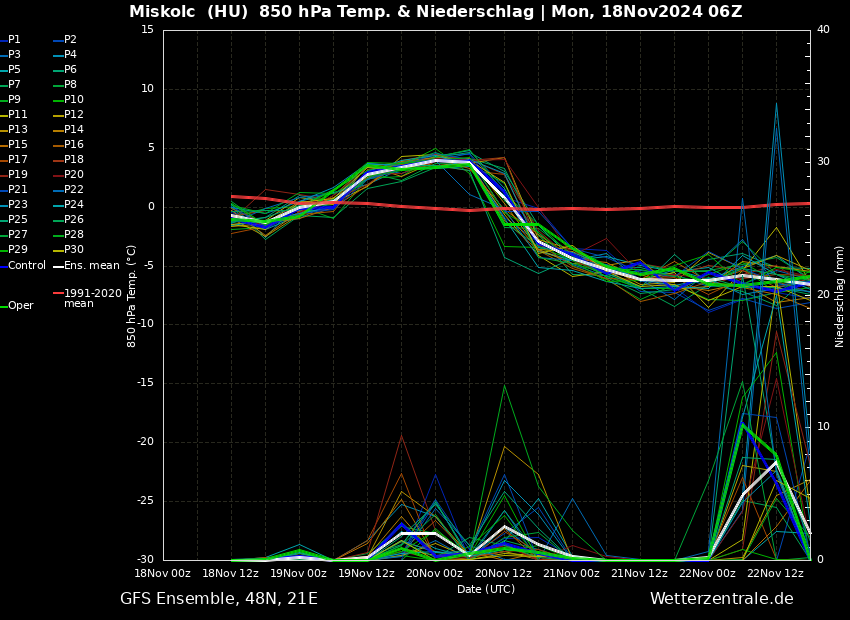Click the 850 hPa Temp. (°C) axis title
This screenshot has width=850, height=620.
click(132, 296)
